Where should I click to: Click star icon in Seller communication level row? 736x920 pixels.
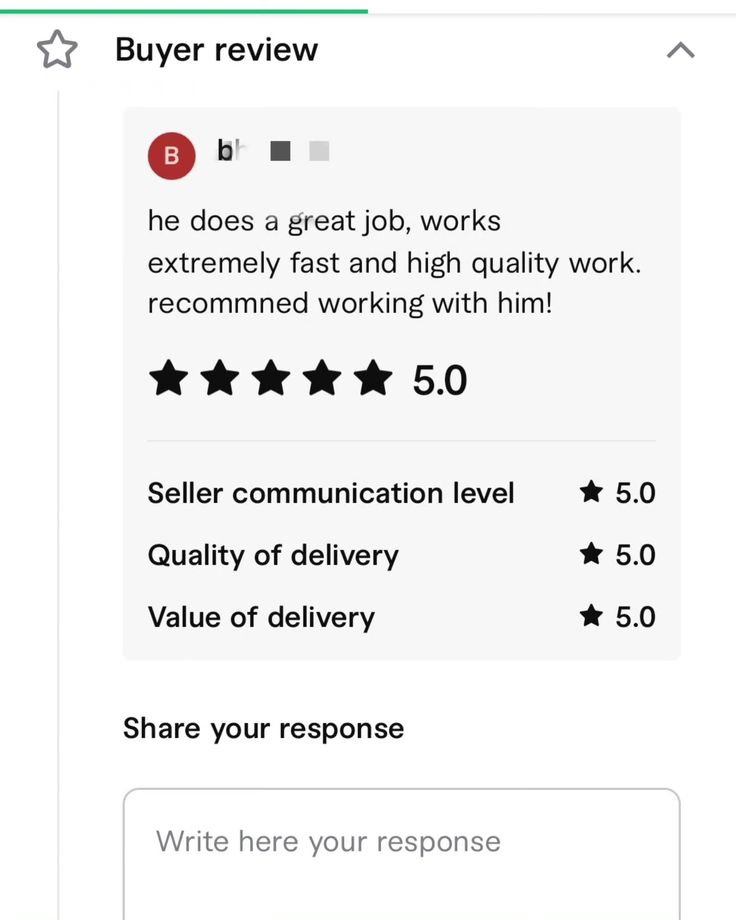coord(591,492)
